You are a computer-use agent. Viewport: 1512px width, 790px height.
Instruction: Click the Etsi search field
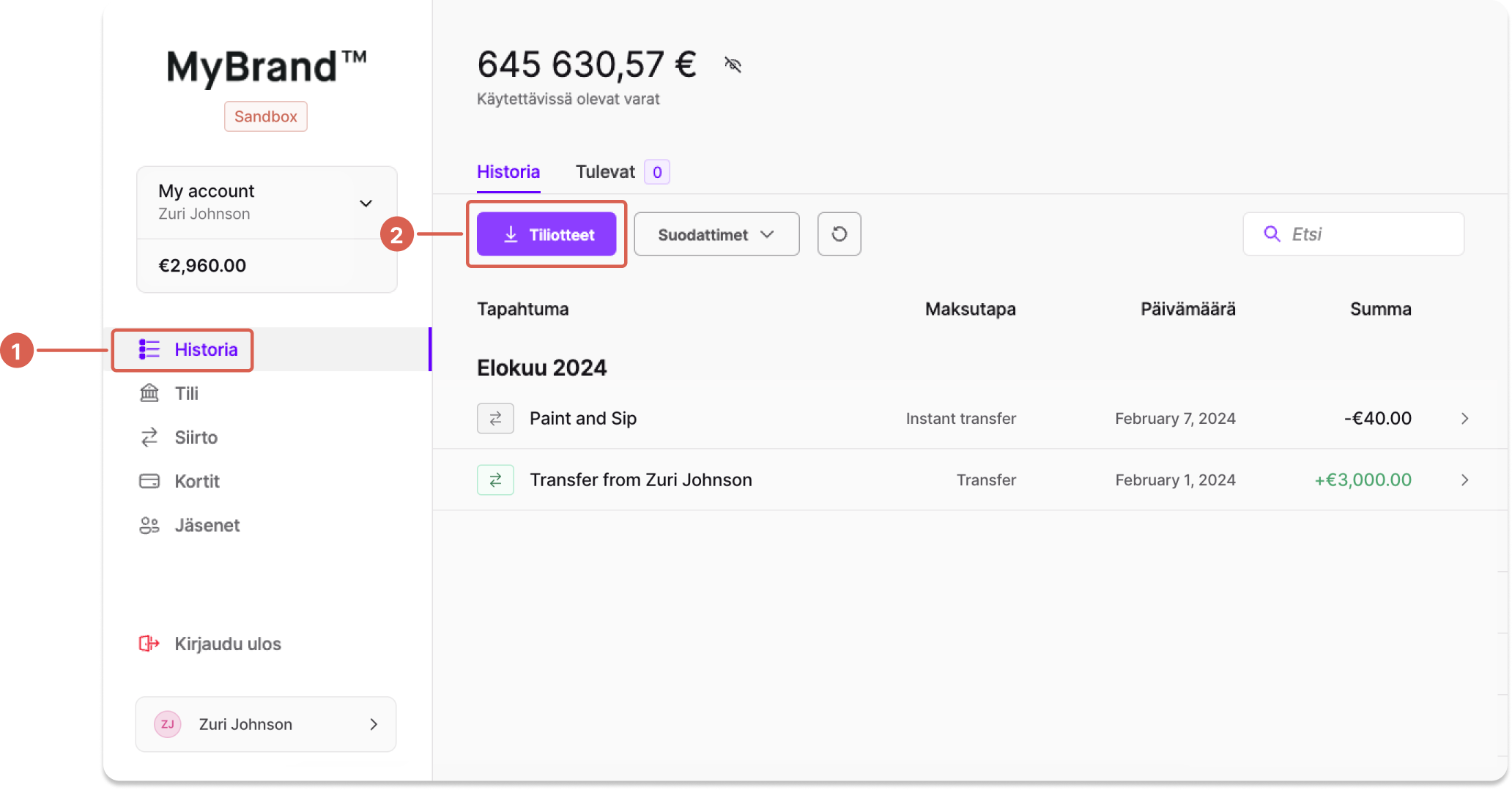[1354, 234]
